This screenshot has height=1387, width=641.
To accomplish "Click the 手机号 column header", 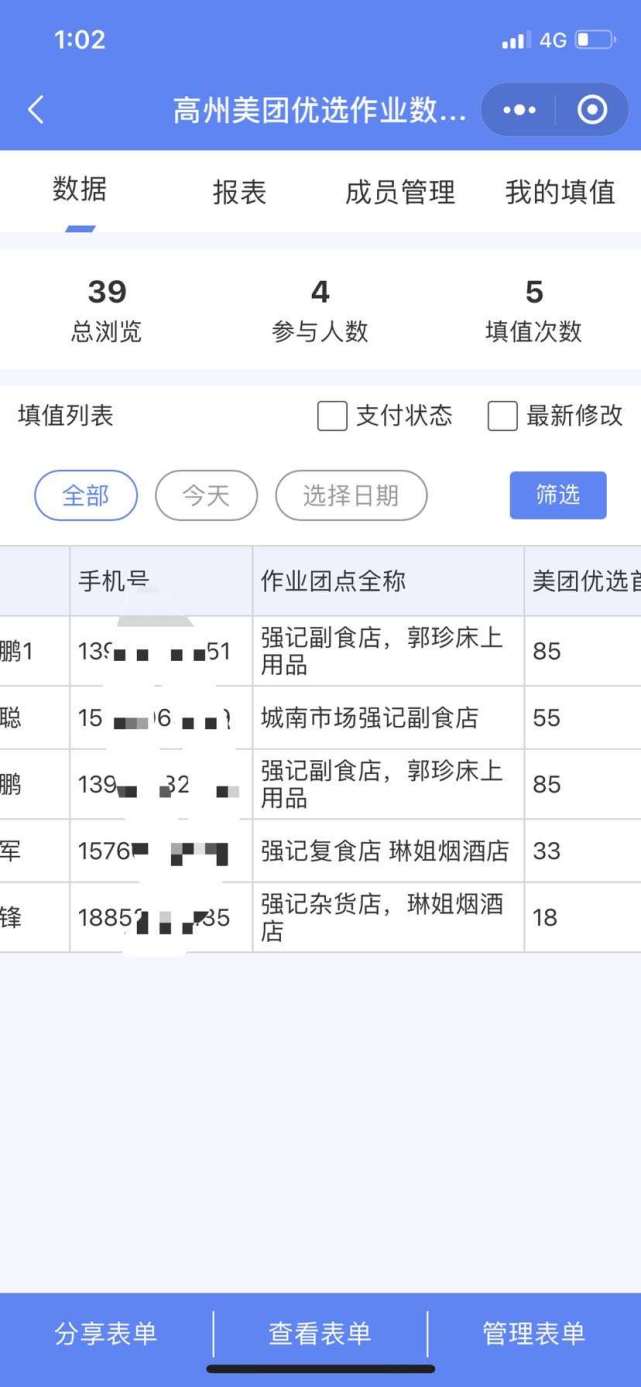I will point(161,581).
